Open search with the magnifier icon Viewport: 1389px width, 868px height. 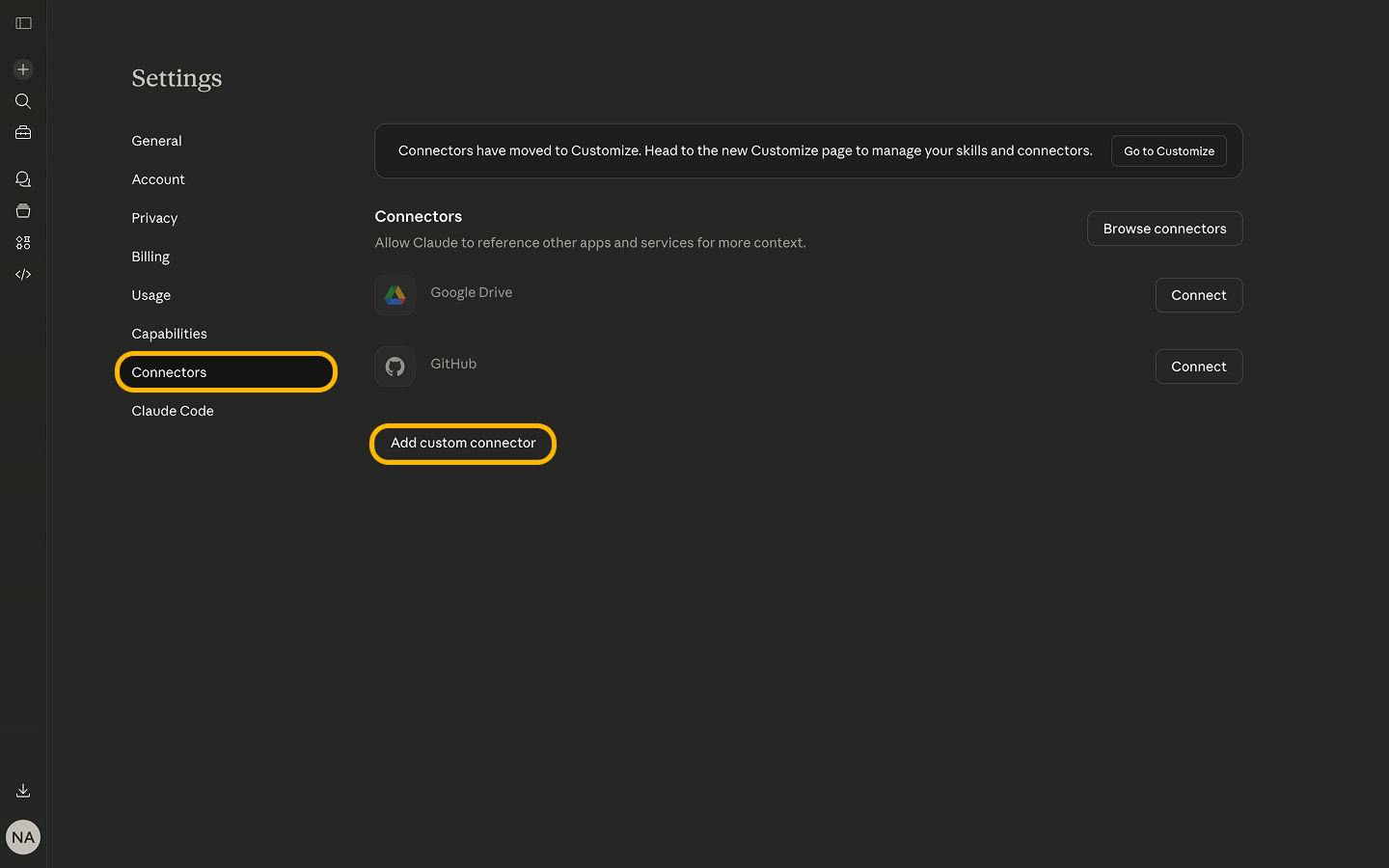[23, 101]
